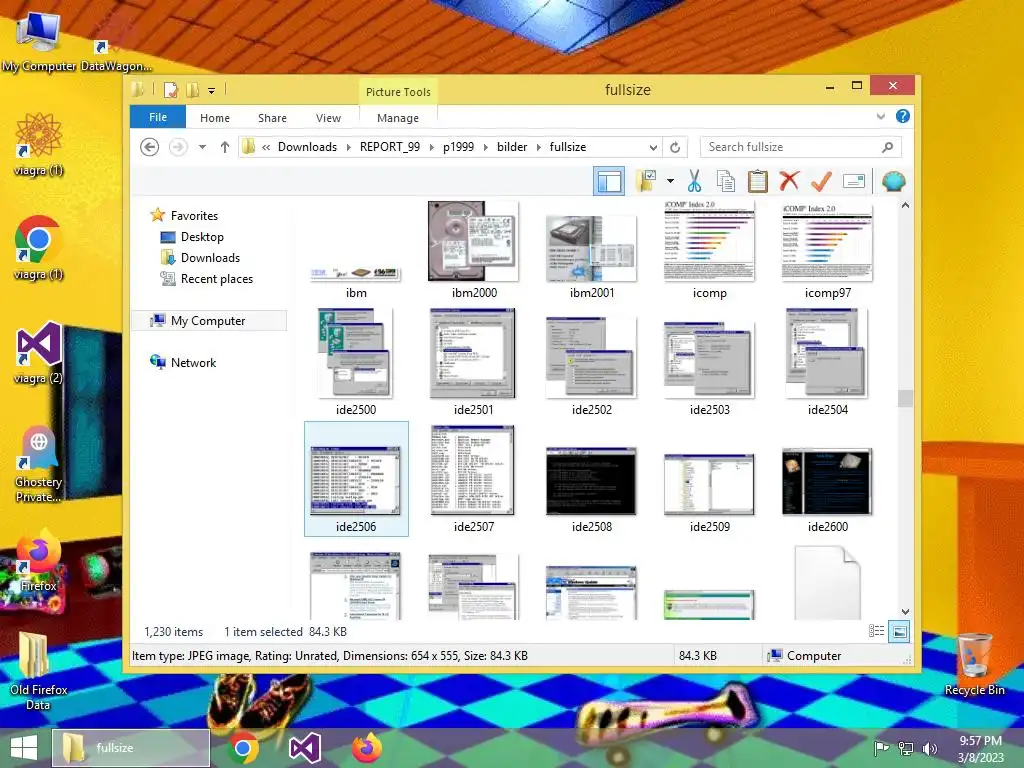Click scroll down arrow of file list
The image size is (1024, 768).
pos(905,612)
